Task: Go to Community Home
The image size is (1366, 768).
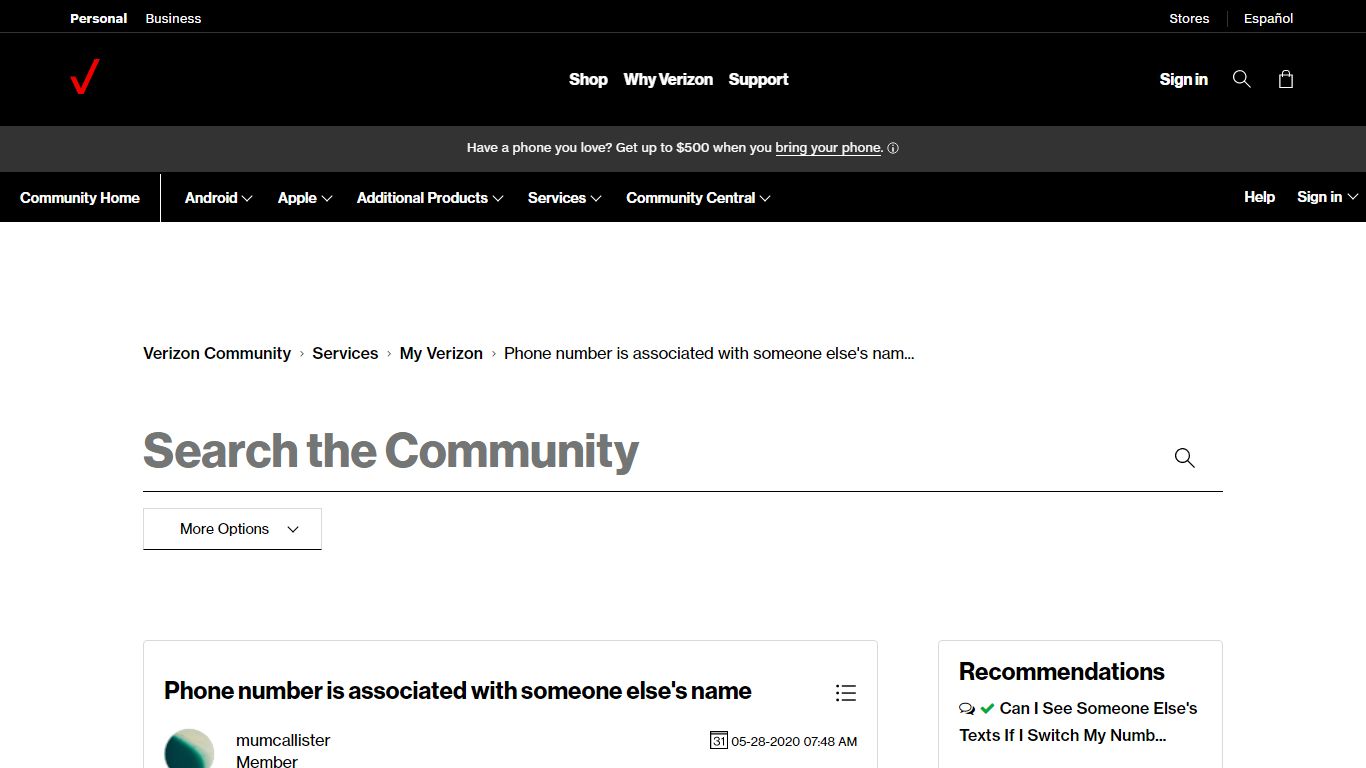Action: pyautogui.click(x=80, y=198)
